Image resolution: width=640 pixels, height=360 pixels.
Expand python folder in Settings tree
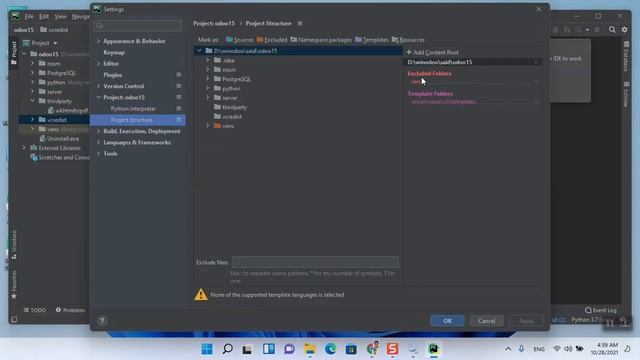pyautogui.click(x=207, y=88)
